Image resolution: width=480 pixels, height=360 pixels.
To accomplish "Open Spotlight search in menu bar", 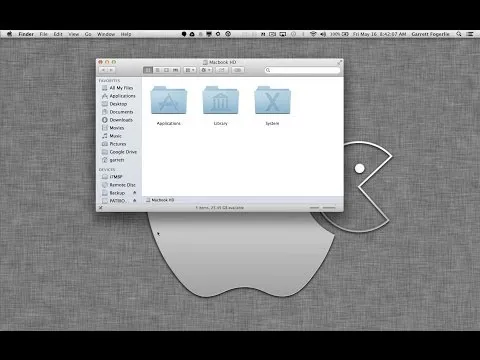I will [459, 34].
